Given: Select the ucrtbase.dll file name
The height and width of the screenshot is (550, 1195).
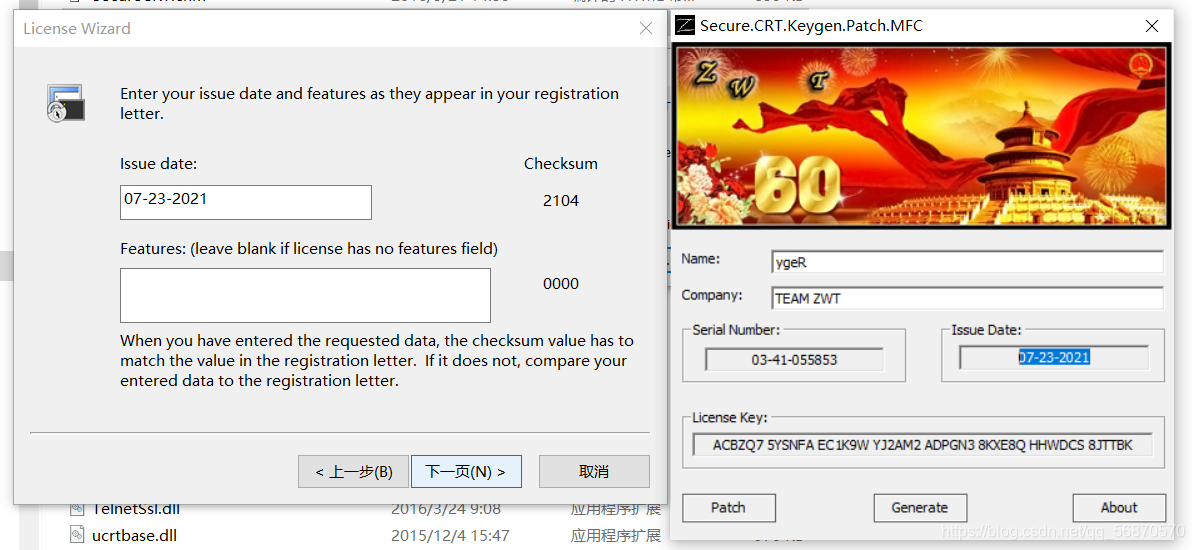Looking at the screenshot, I should 134,535.
